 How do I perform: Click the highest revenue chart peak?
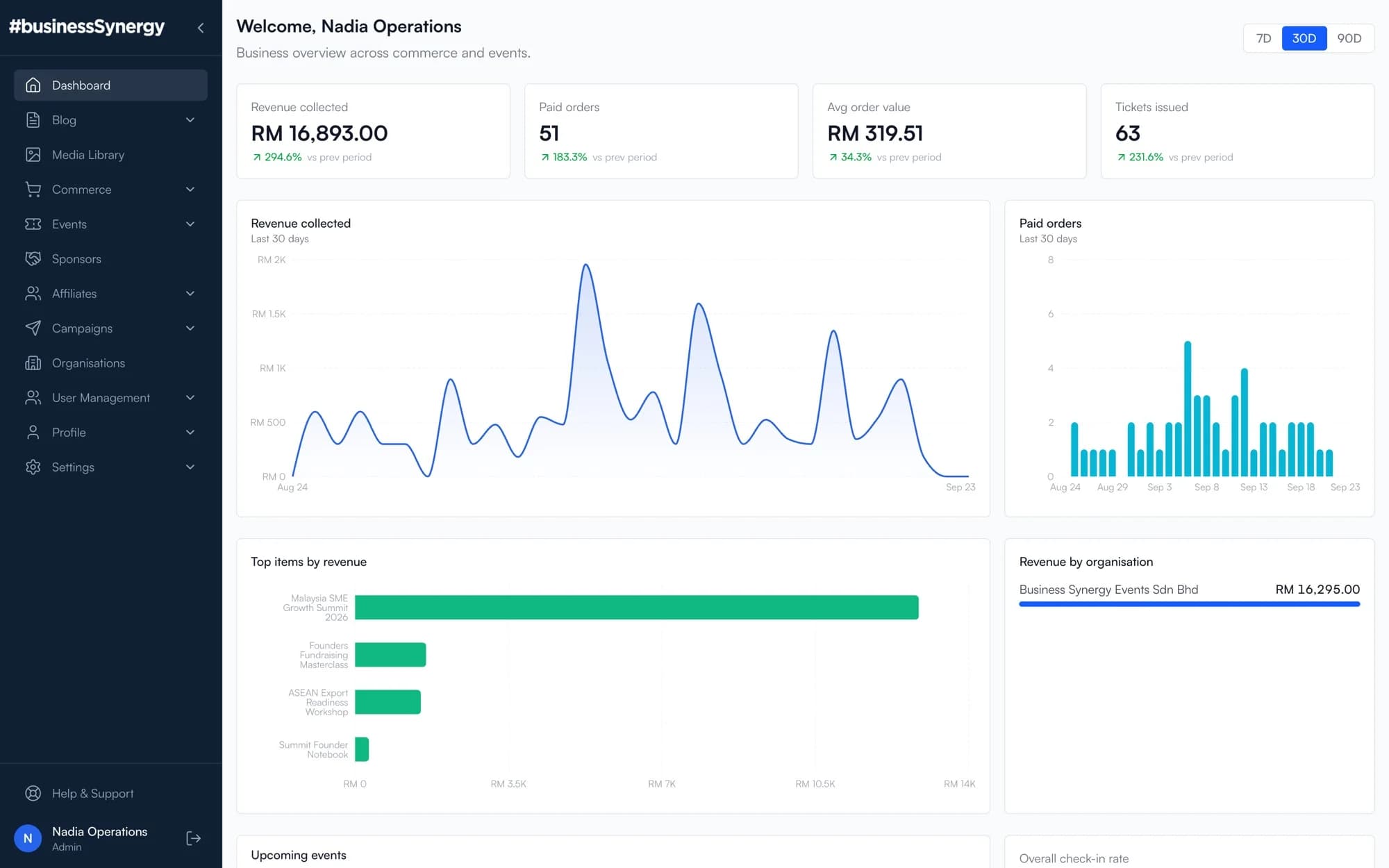(x=586, y=265)
